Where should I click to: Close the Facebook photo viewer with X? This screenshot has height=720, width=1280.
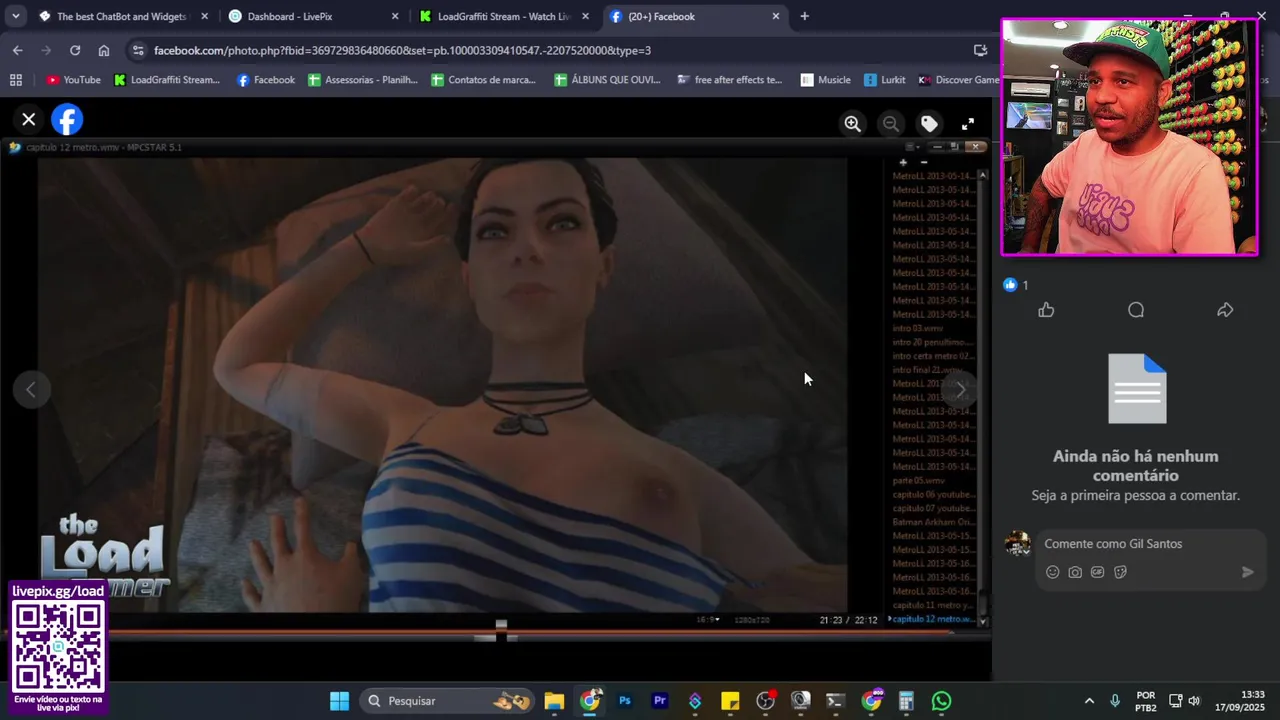(29, 120)
